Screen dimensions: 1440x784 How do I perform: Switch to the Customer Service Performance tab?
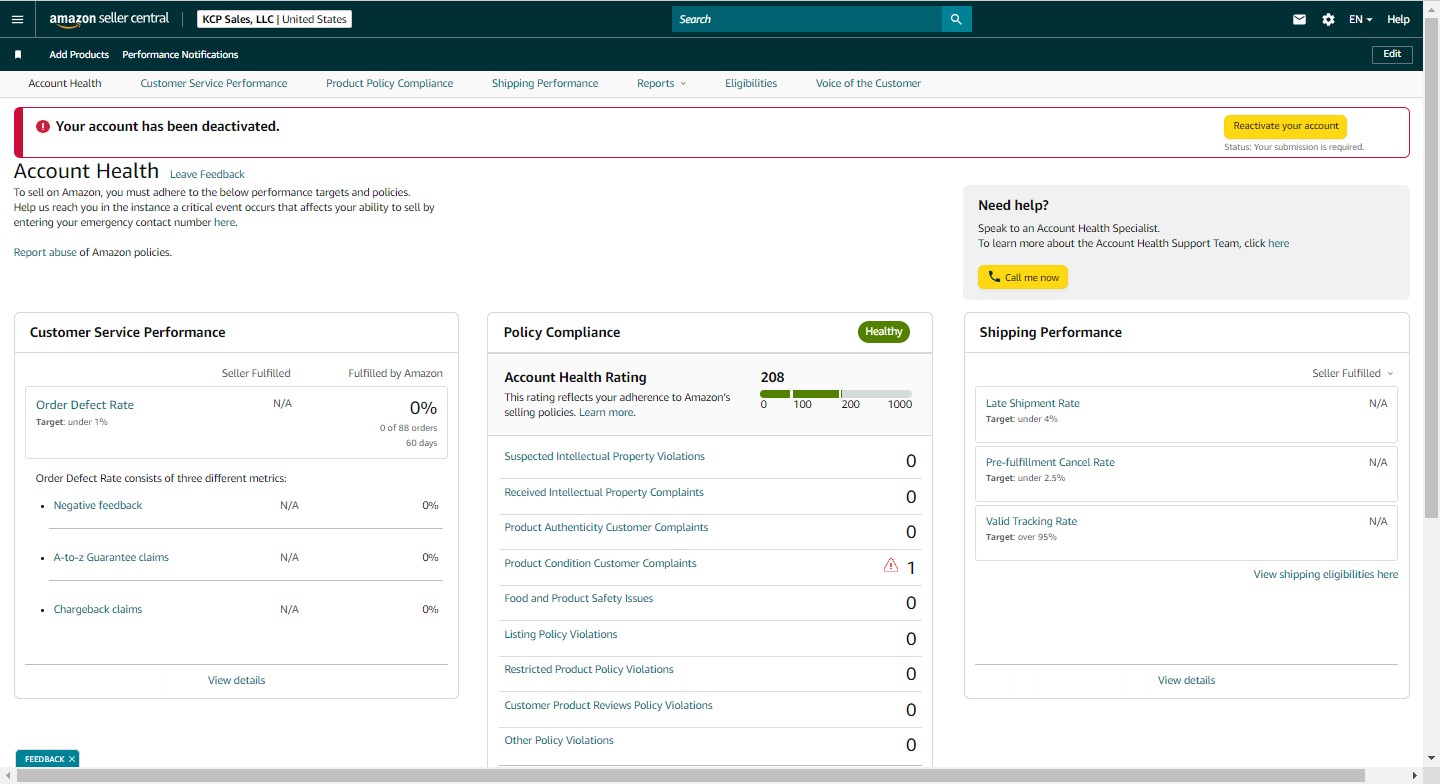(214, 84)
